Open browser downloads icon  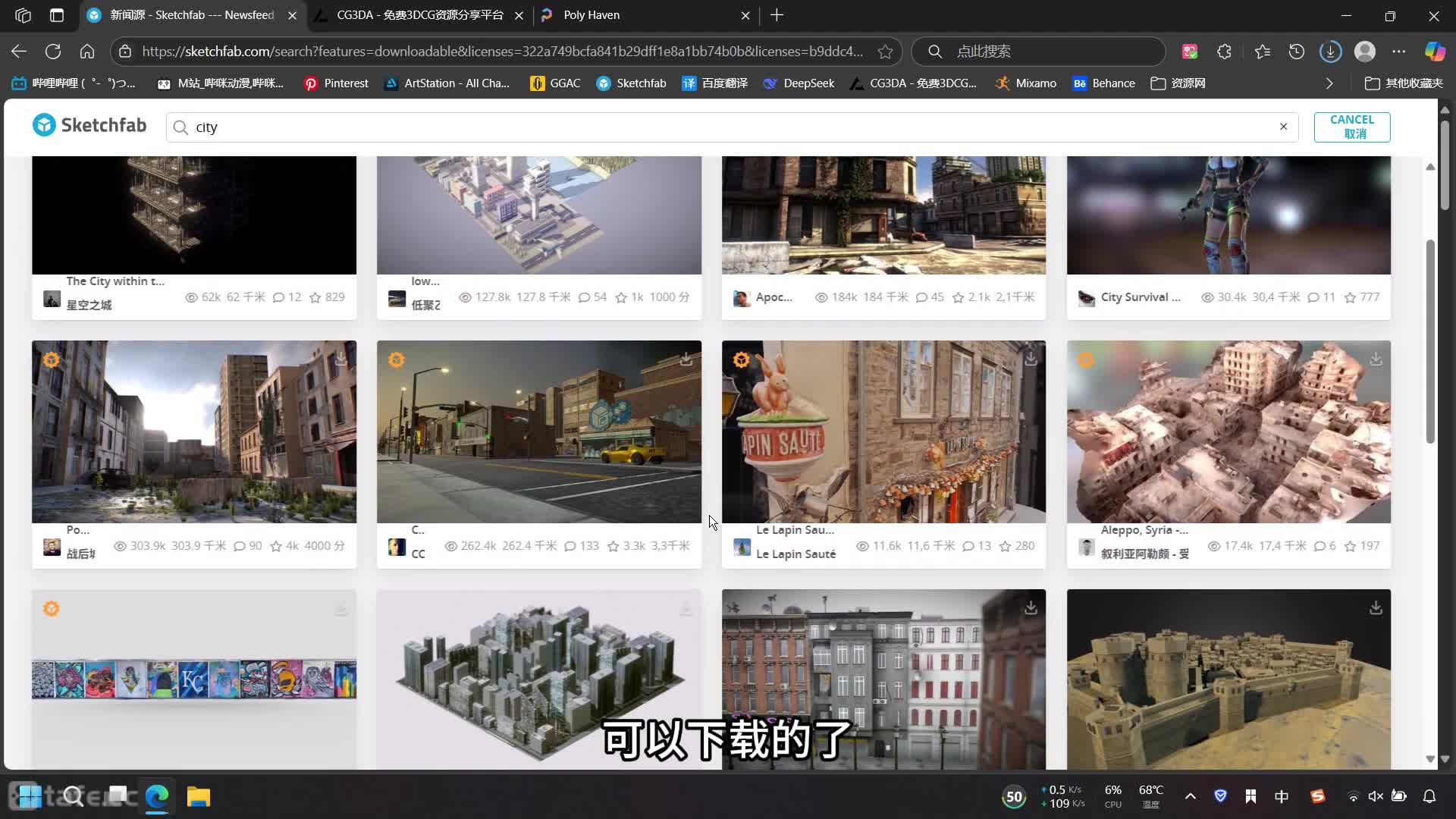click(x=1330, y=52)
